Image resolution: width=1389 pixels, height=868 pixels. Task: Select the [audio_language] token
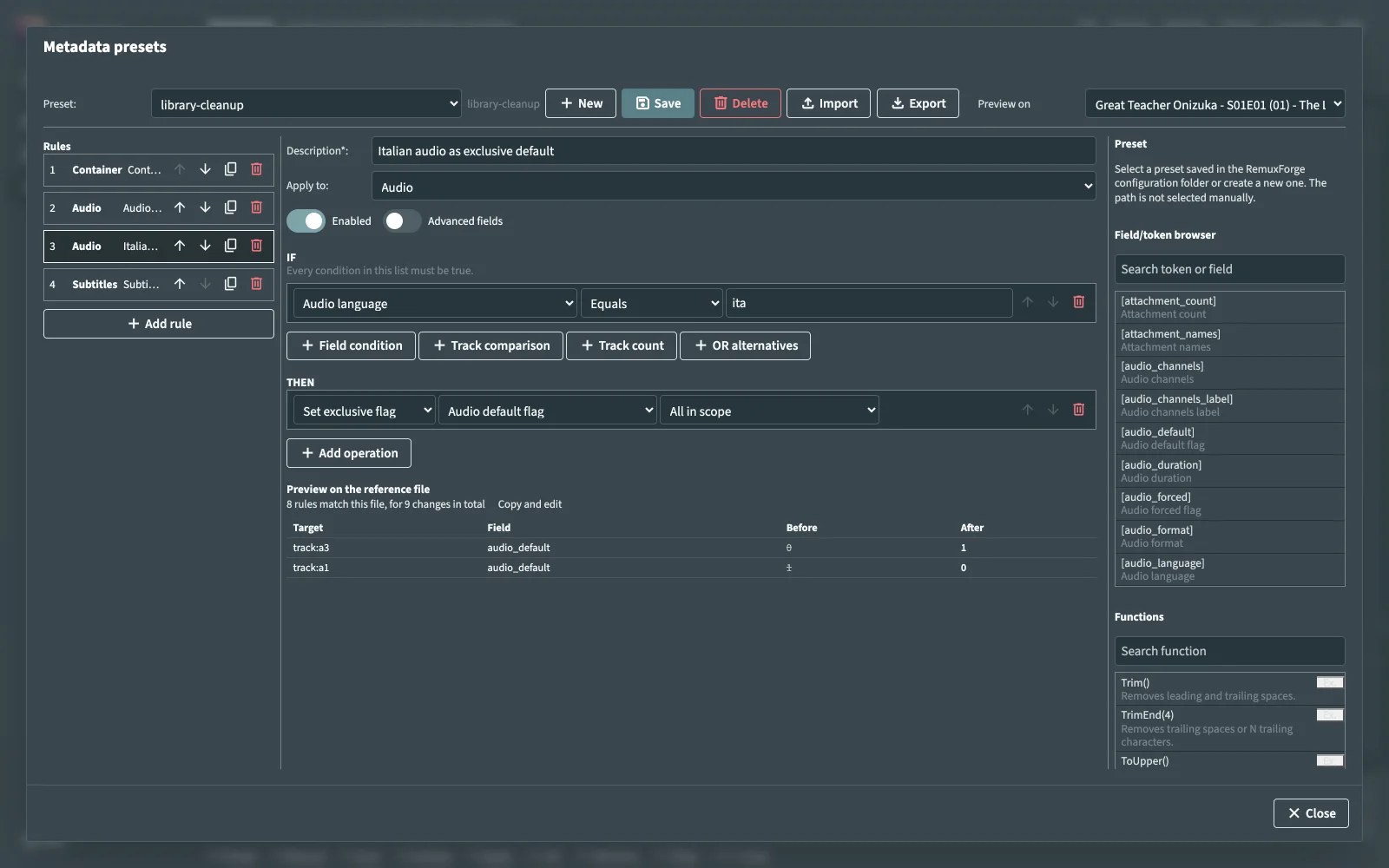[x=1229, y=569]
